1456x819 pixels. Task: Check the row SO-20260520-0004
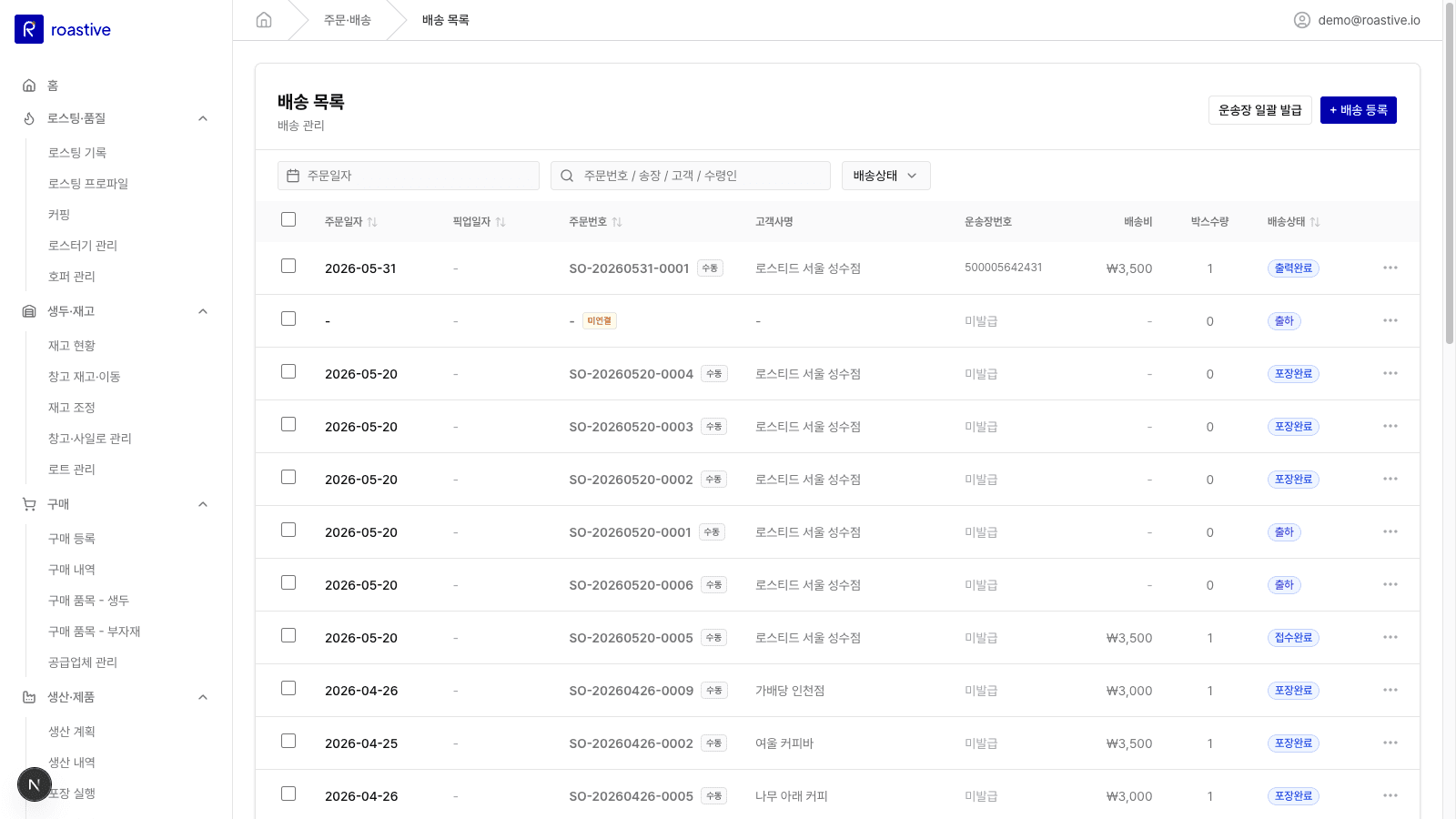[x=288, y=371]
